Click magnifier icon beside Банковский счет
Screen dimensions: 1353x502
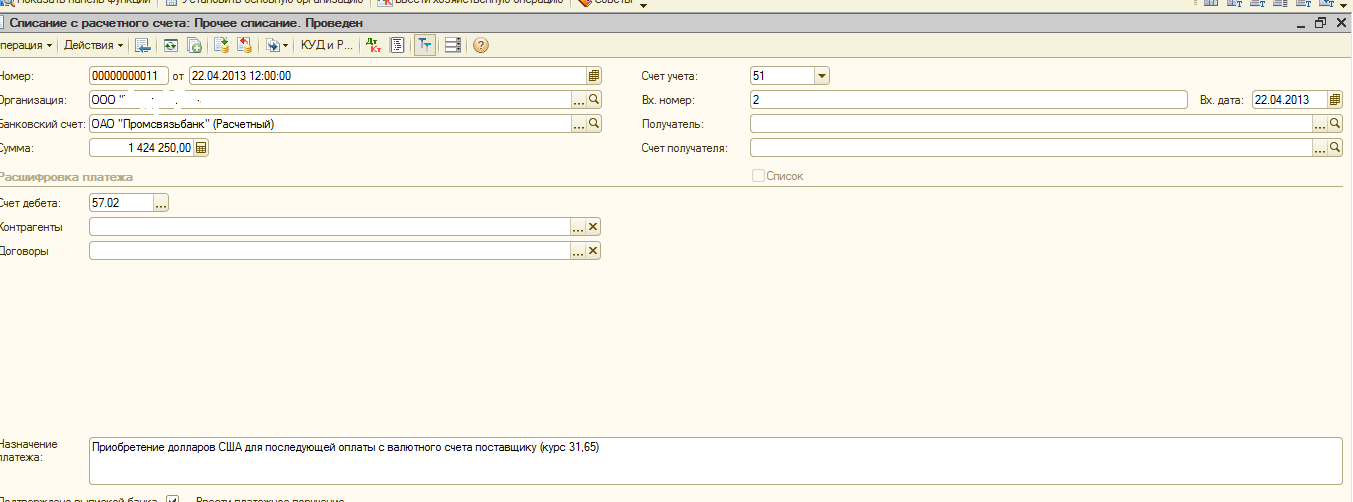coord(594,124)
